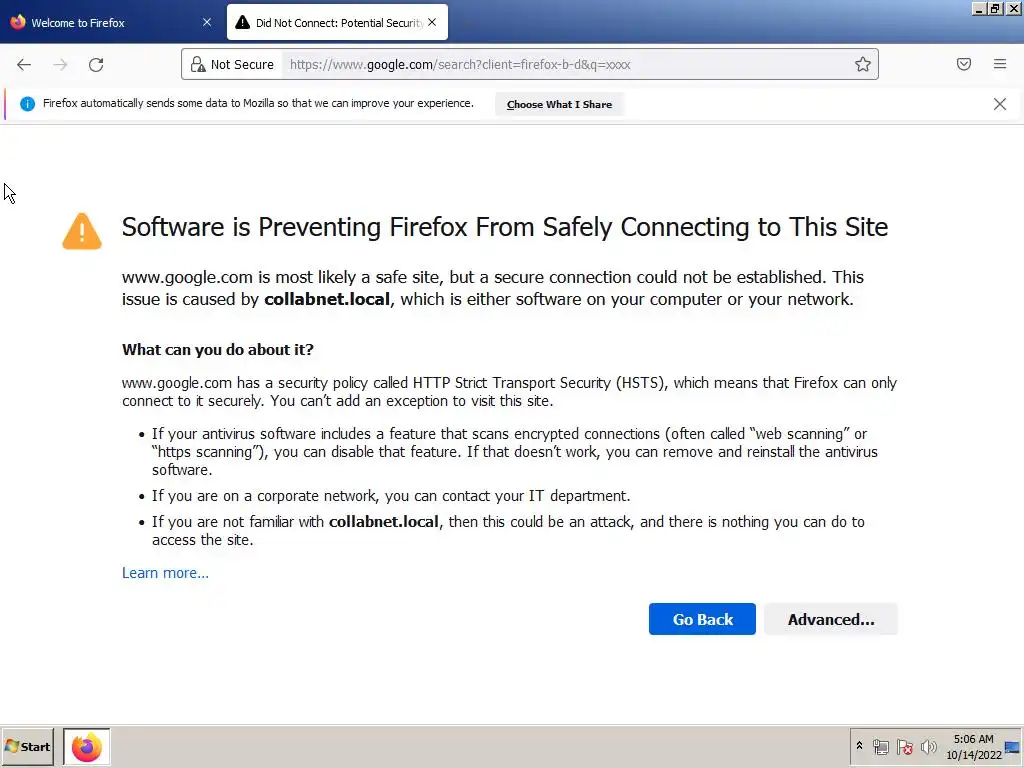Image resolution: width=1024 pixels, height=768 pixels.
Task: Click the Firefox logo on the Welcome tab
Action: 18,22
